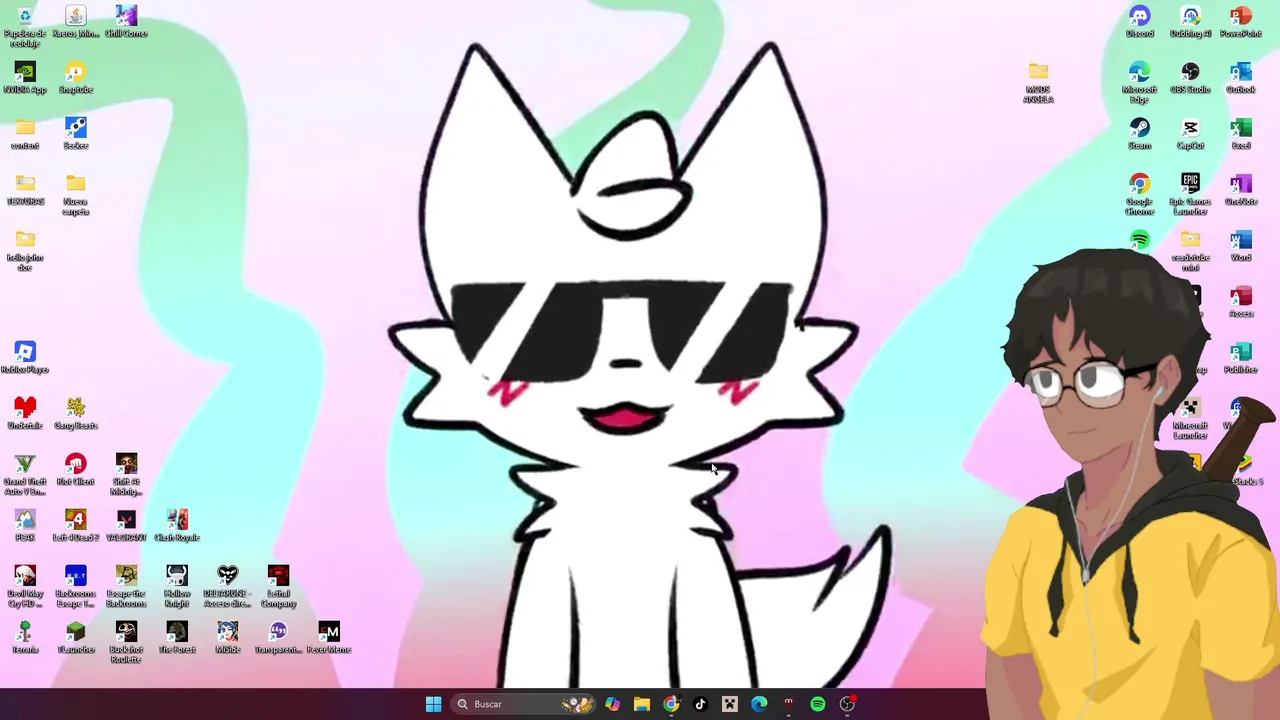Launch the DELTARUNE shortcut
1280x720 pixels.
(228, 586)
